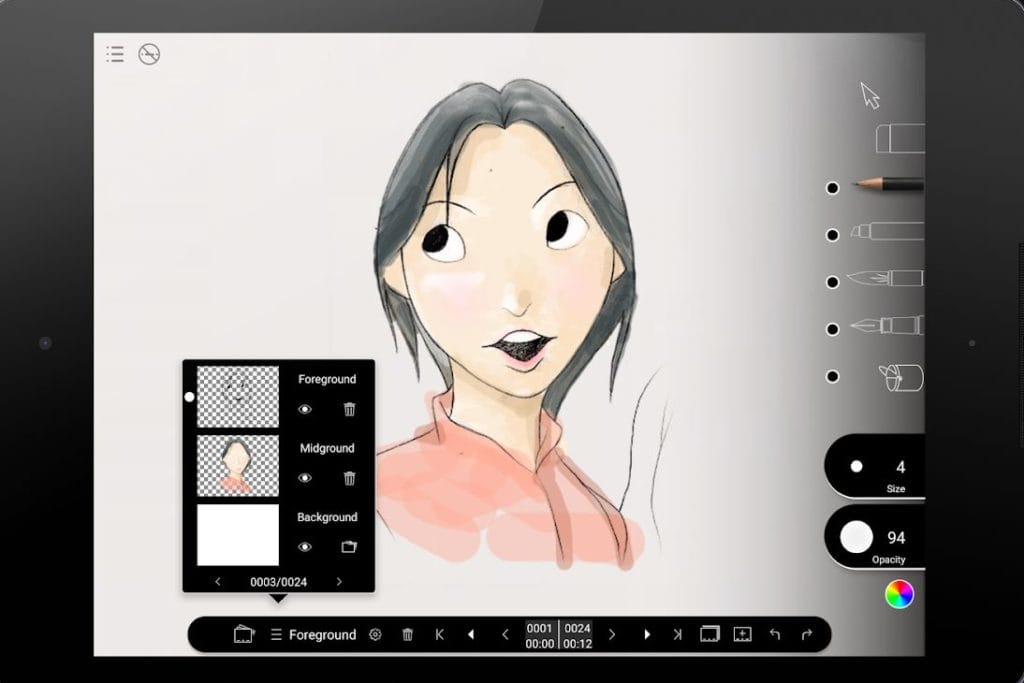This screenshot has width=1024, height=683.
Task: Click the dot beside the Marker tool
Action: pos(832,235)
